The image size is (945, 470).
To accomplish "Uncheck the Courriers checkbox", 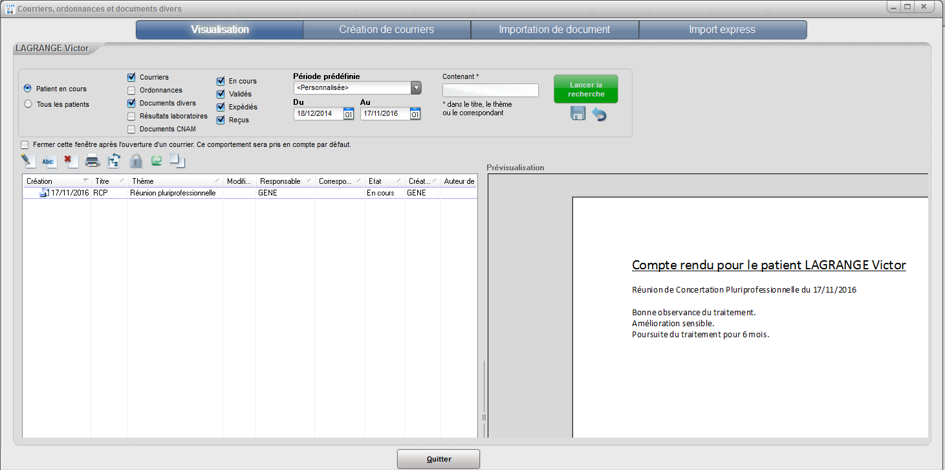I will click(132, 77).
